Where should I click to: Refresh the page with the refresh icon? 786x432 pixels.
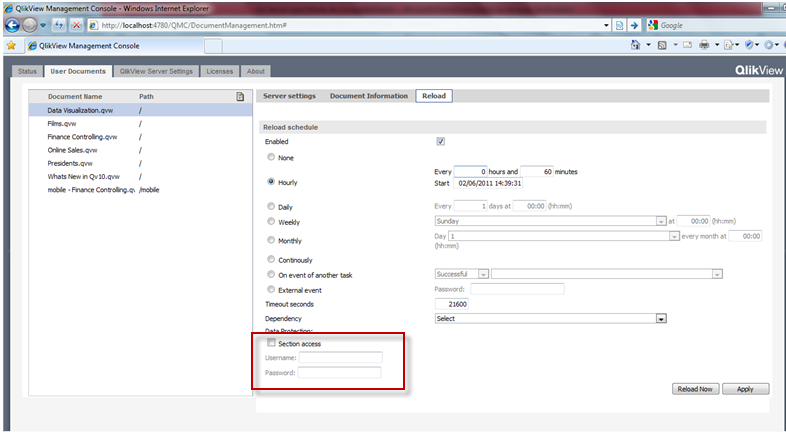click(x=59, y=25)
